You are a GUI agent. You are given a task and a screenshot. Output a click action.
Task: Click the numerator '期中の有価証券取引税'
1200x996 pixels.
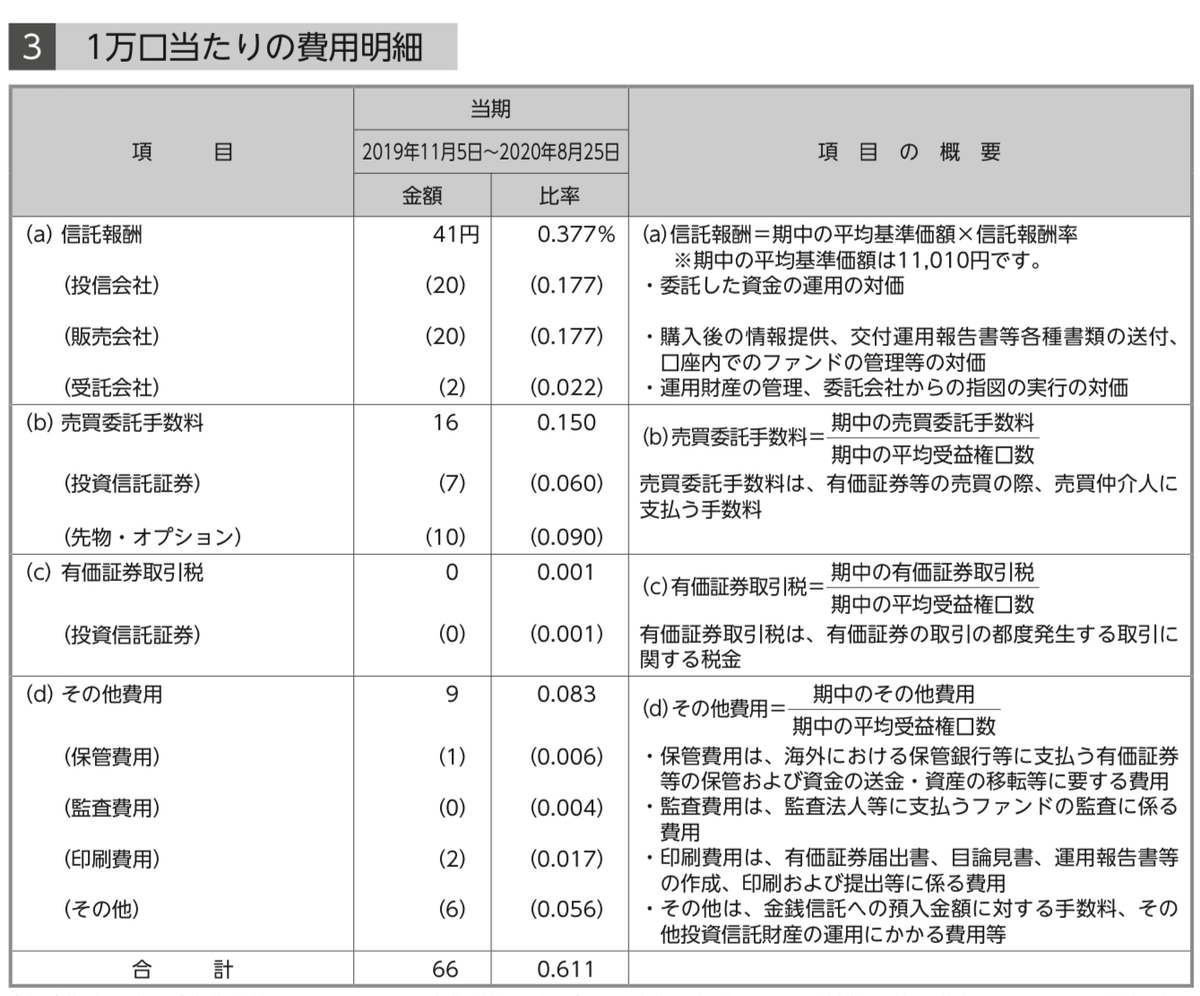932,573
